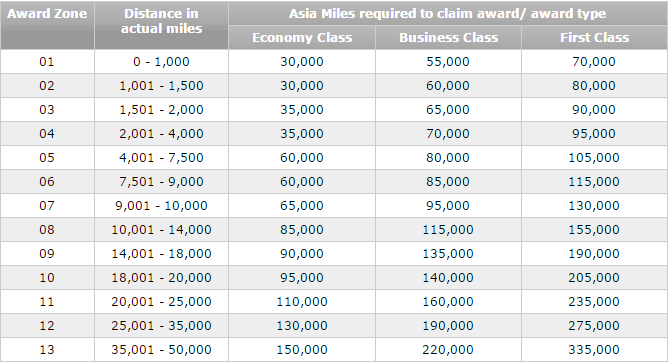Click award zone 01 cell
Image resolution: width=669 pixels, height=363 pixels.
pyautogui.click(x=47, y=62)
